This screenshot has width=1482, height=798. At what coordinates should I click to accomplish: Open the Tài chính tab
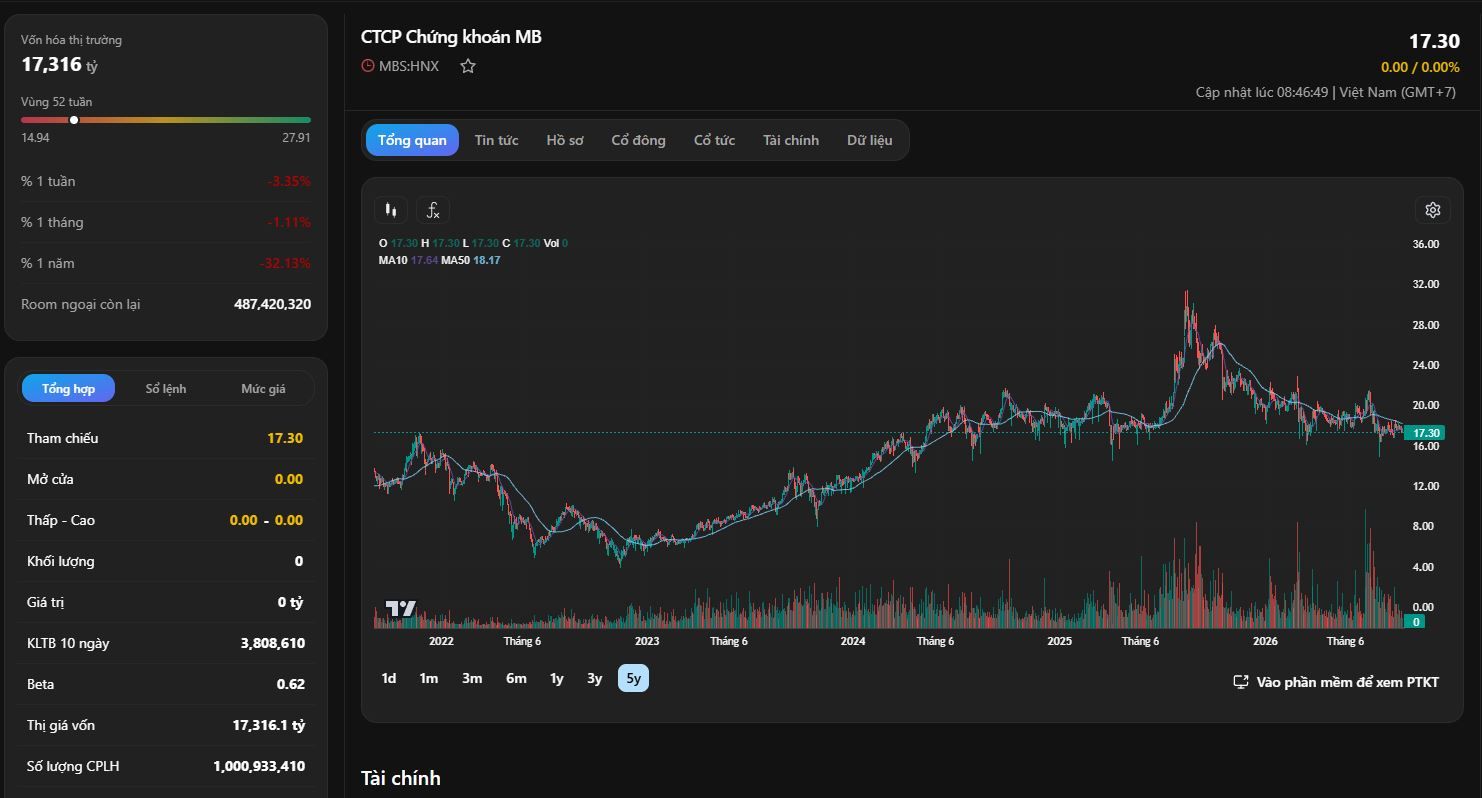791,140
